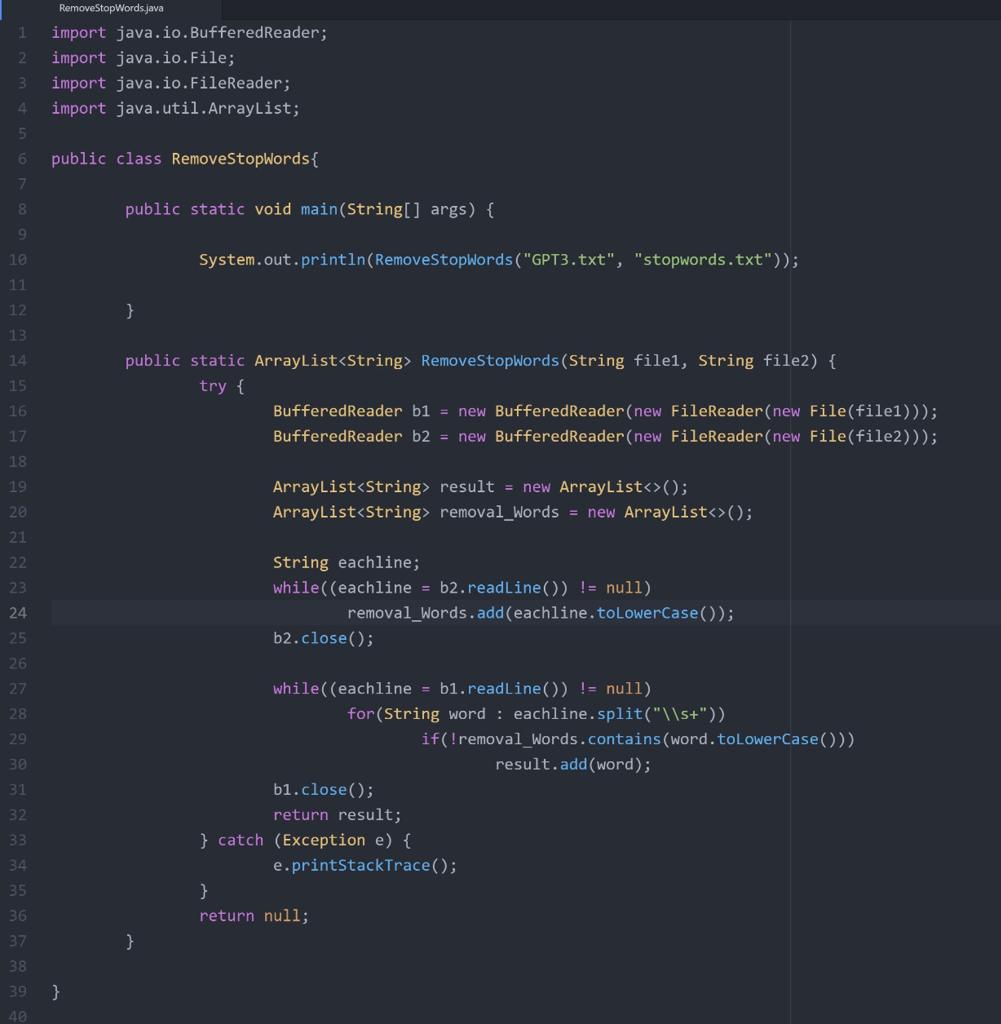Click RemoveStopWords method name on line 14
The image size is (1001, 1024).
pos(490,360)
